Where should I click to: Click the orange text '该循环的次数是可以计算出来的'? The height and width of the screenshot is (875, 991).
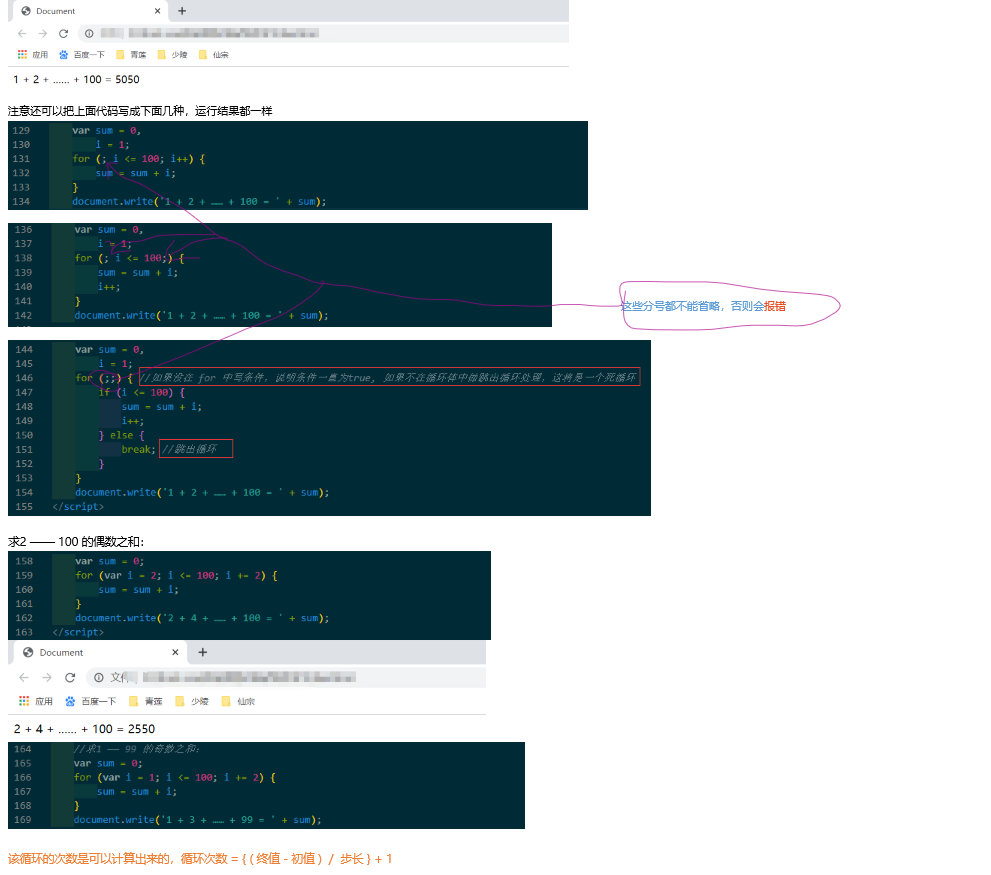[x=89, y=859]
